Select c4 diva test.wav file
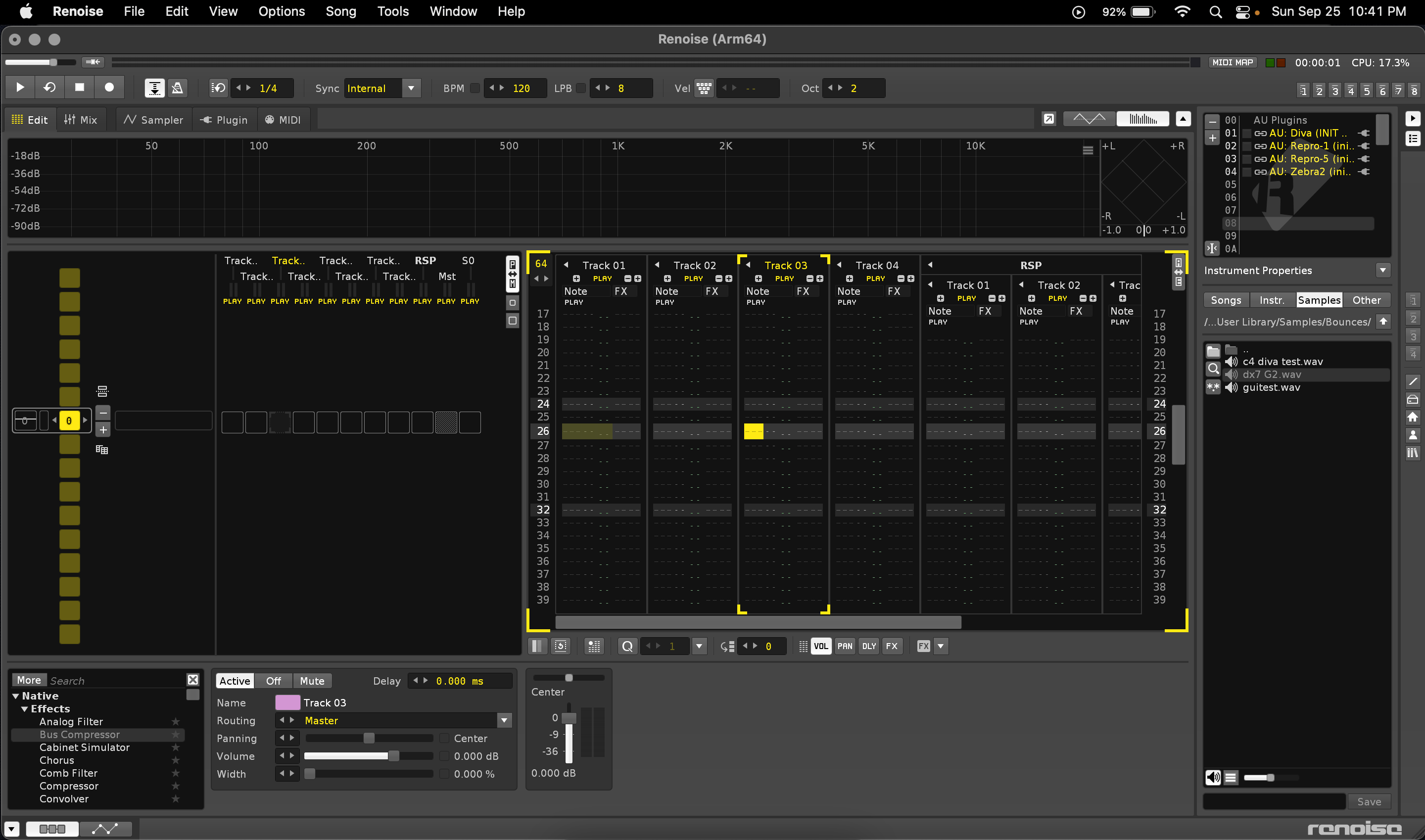The image size is (1425, 840). (x=1282, y=362)
